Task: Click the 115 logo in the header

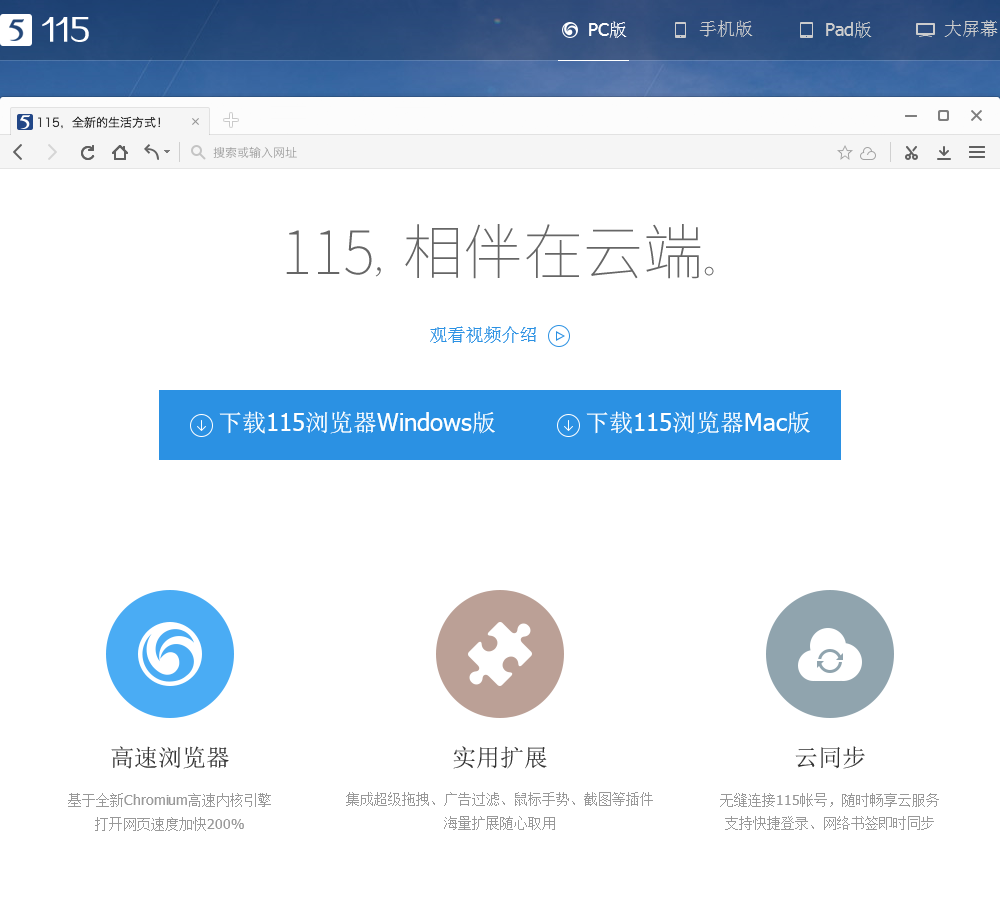Action: pos(45,30)
